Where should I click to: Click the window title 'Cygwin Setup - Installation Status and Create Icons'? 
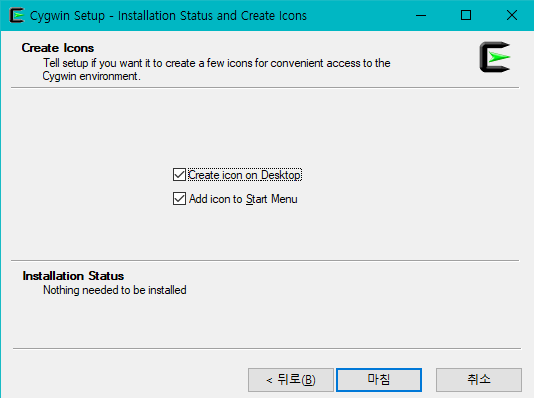168,16
